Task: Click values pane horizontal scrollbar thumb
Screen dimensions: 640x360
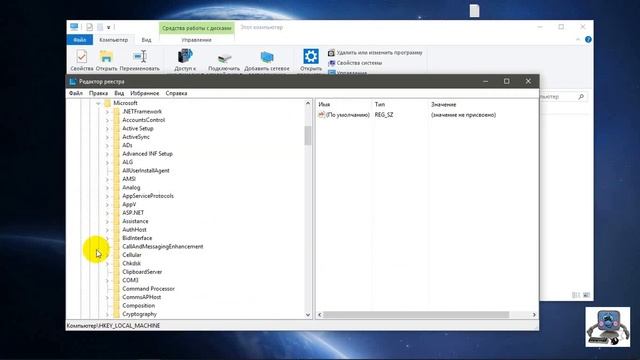Action: (x=416, y=315)
